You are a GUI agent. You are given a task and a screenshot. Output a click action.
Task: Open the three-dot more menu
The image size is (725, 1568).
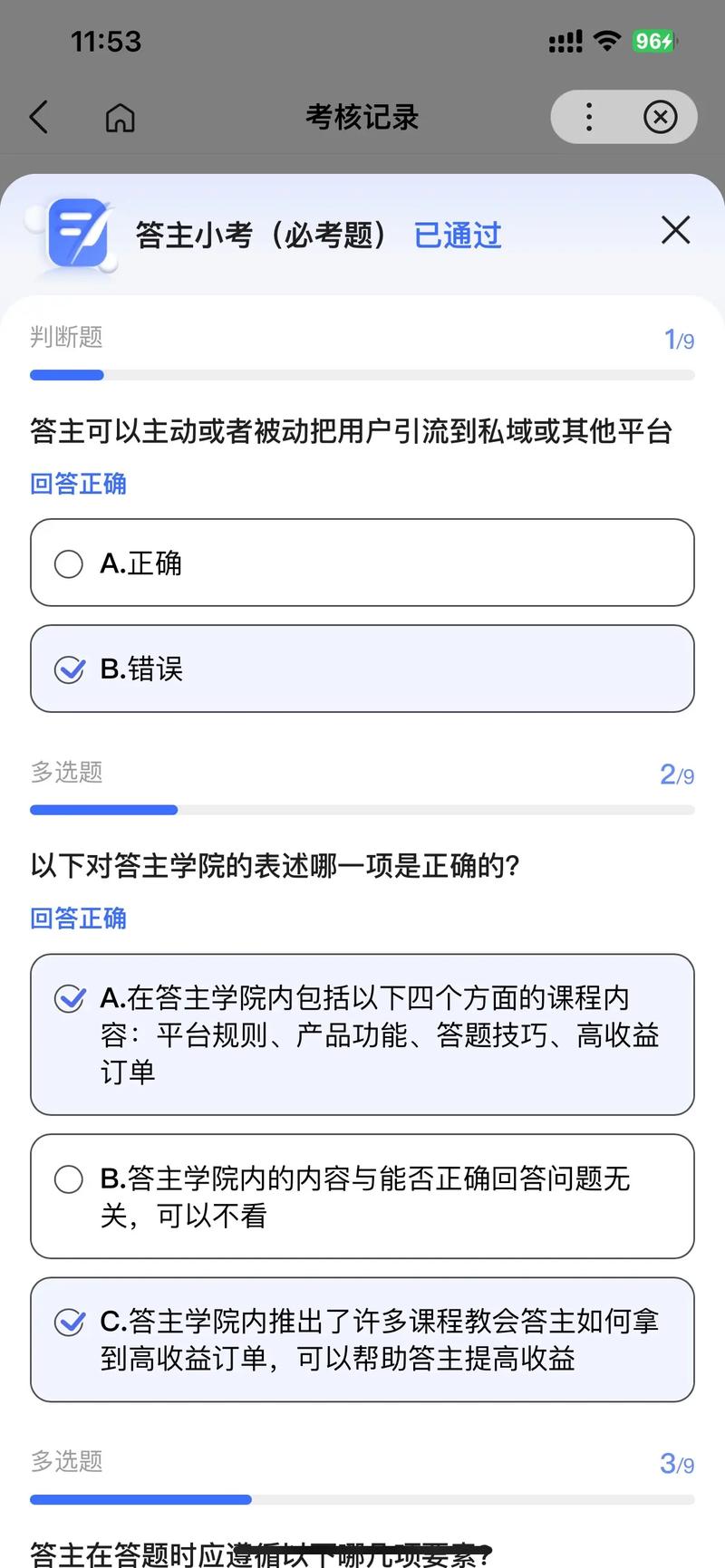click(x=589, y=117)
